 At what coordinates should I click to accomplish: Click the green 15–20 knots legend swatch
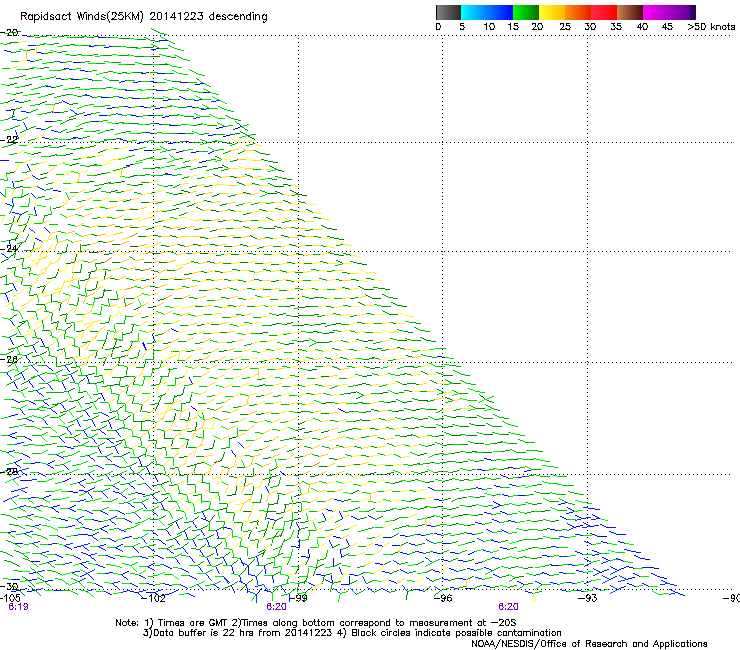point(526,12)
